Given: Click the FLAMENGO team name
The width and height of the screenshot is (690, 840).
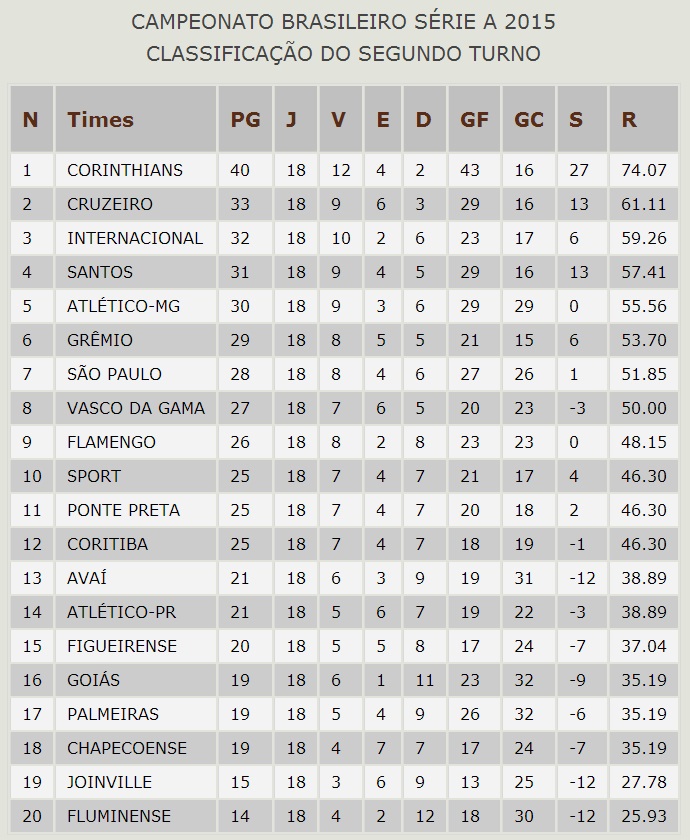Looking at the screenshot, I should click(111, 442).
